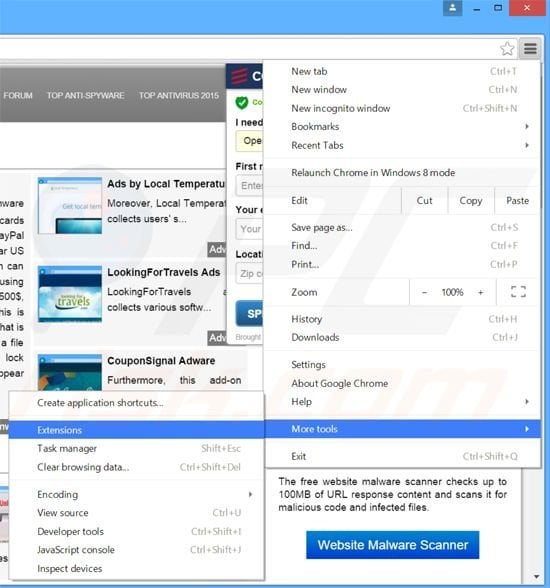Open Chrome Settings
550x588 pixels.
(x=402, y=364)
